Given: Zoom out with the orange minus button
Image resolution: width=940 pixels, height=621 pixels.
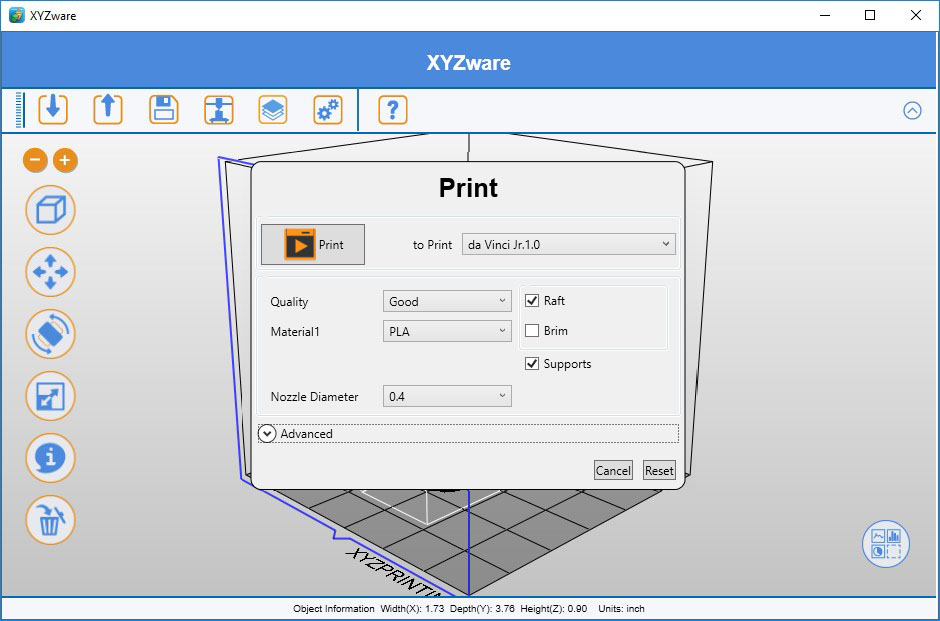Looking at the screenshot, I should (35, 160).
